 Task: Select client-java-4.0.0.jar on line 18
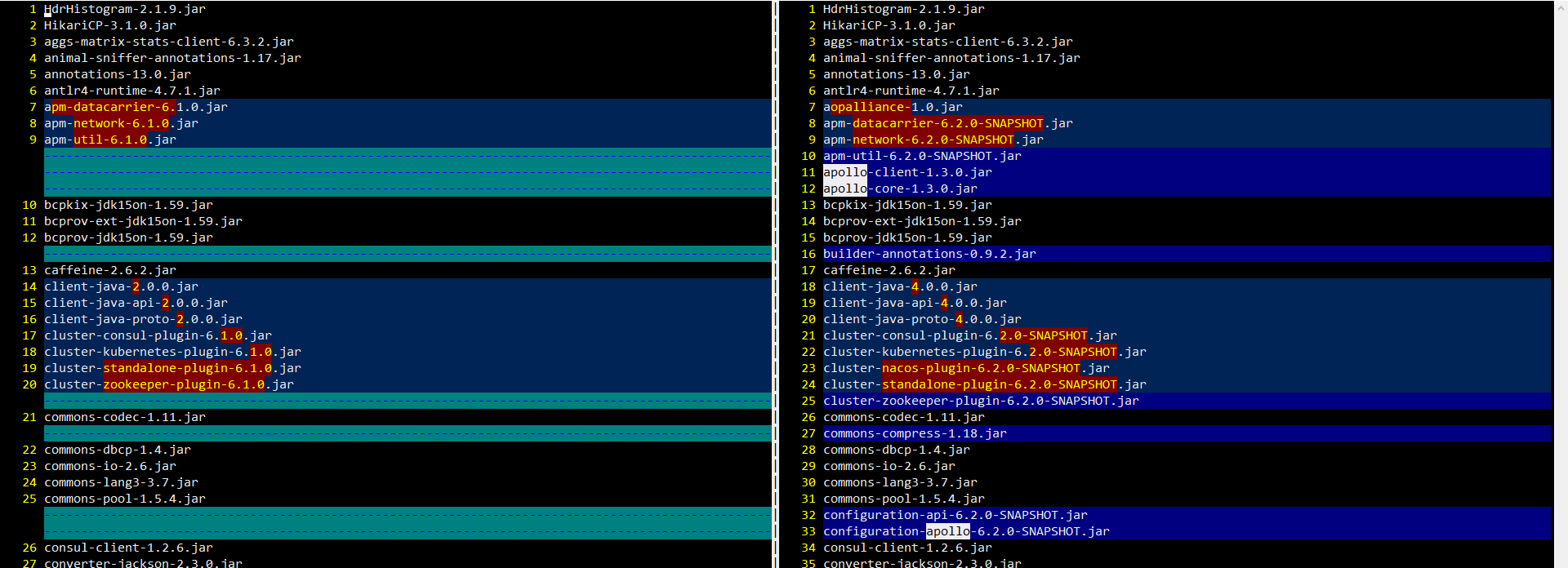[900, 286]
